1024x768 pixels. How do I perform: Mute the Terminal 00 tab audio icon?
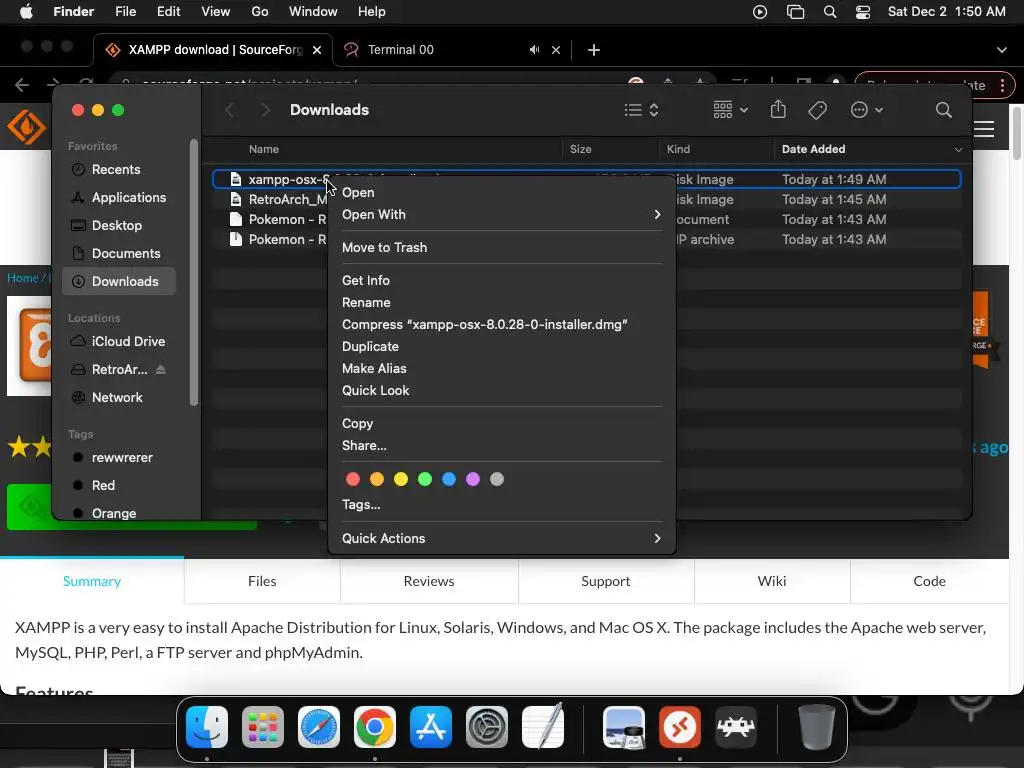pos(534,50)
